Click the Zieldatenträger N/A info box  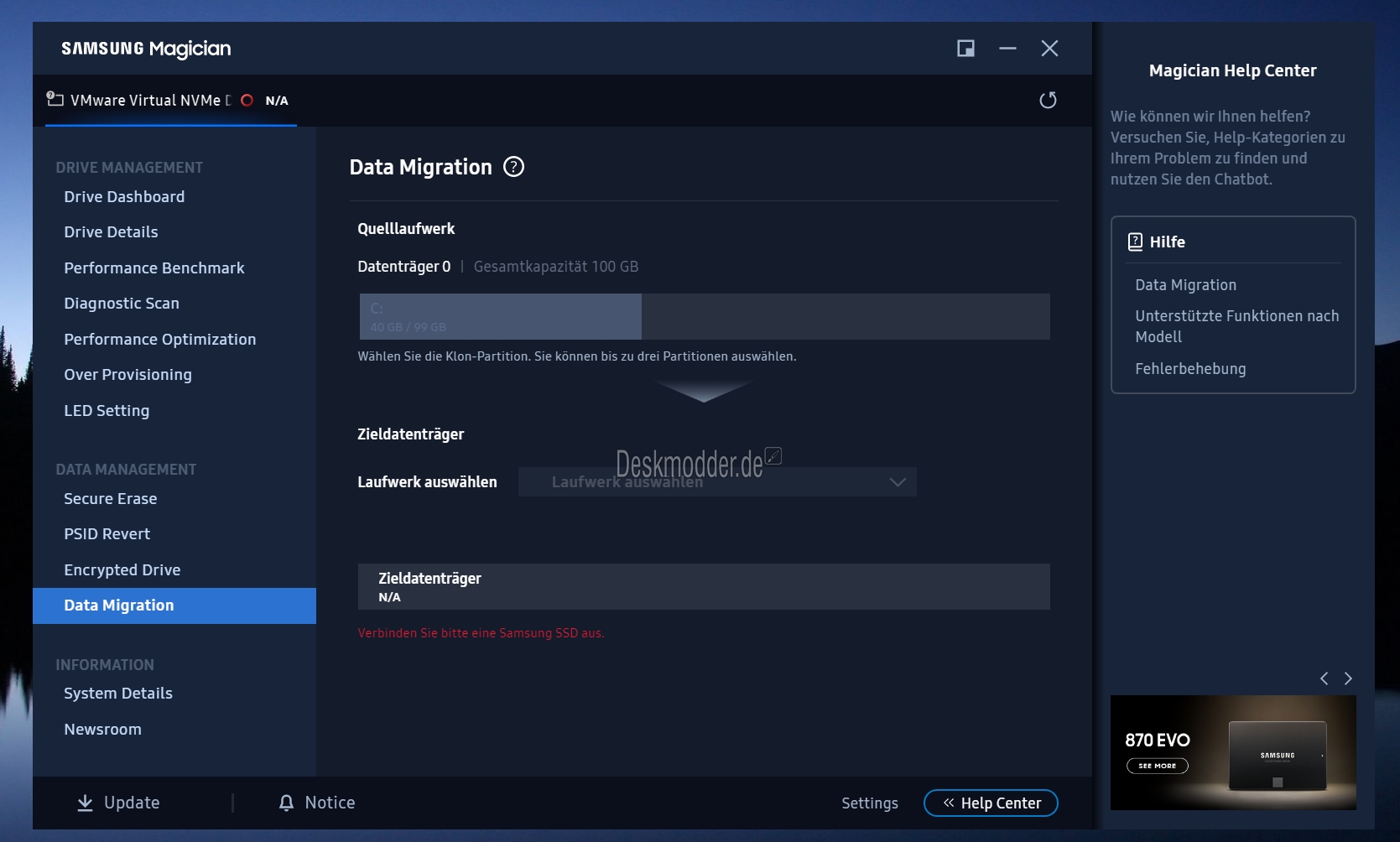pyautogui.click(x=704, y=586)
